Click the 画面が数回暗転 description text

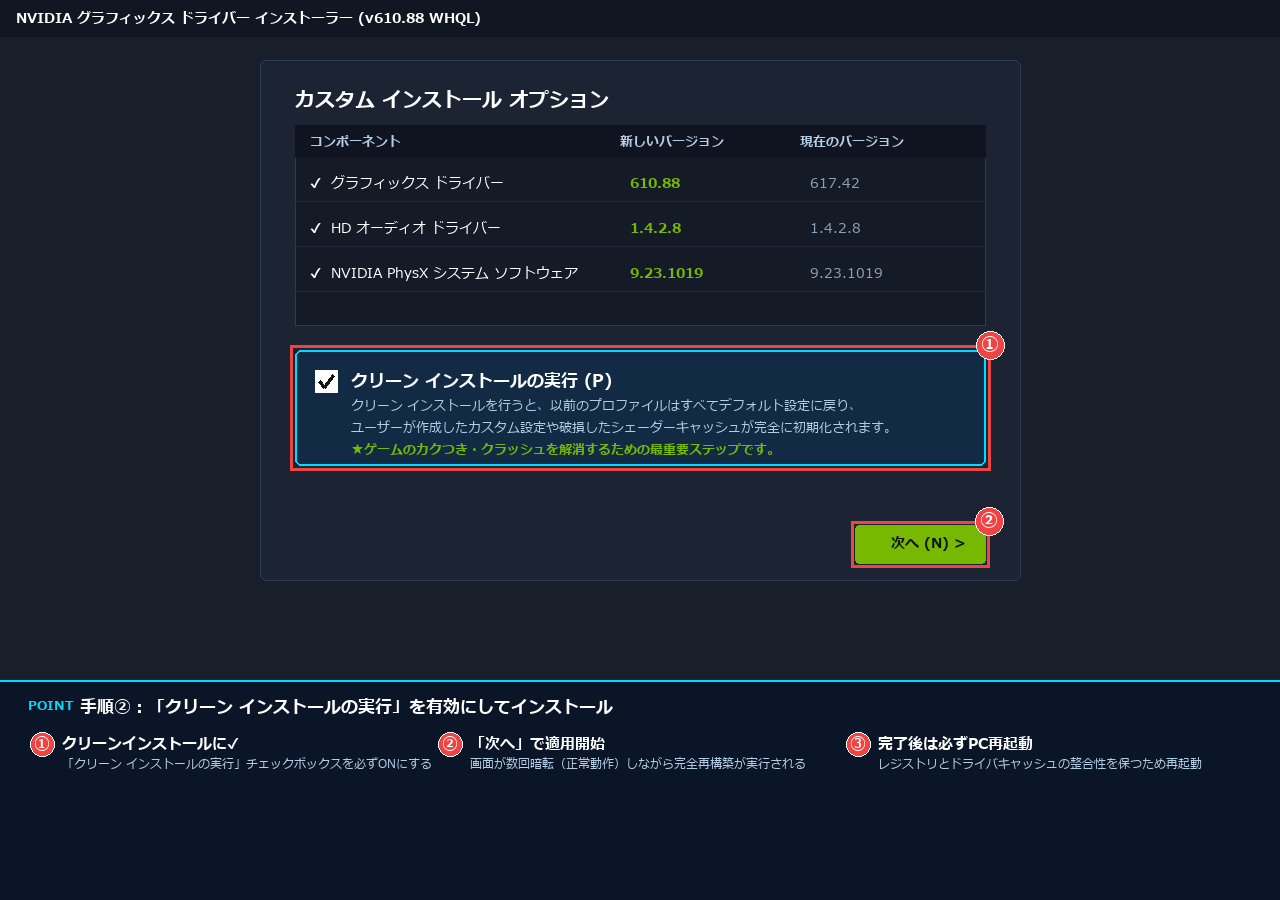point(638,764)
